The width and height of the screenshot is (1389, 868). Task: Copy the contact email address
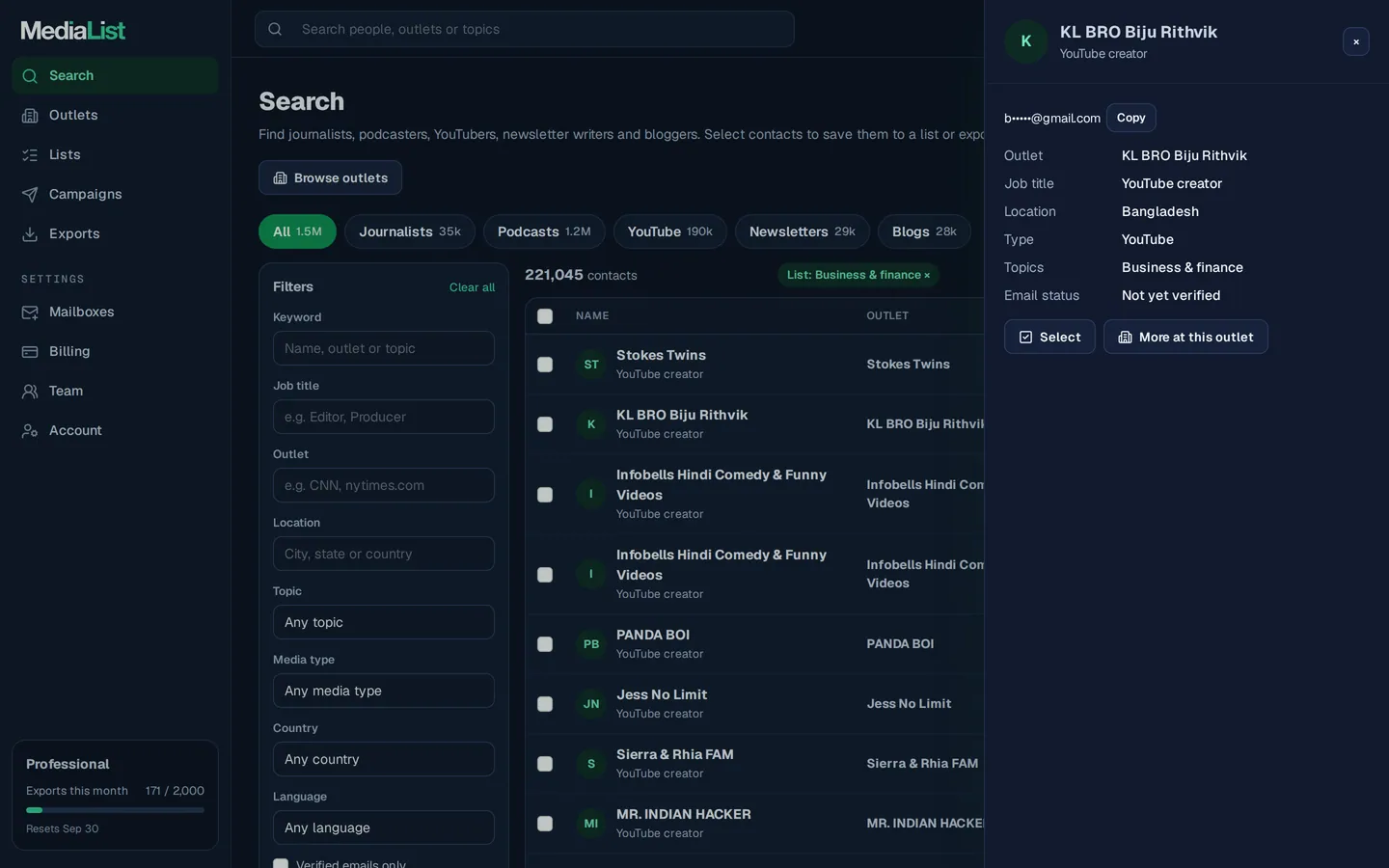click(x=1130, y=118)
